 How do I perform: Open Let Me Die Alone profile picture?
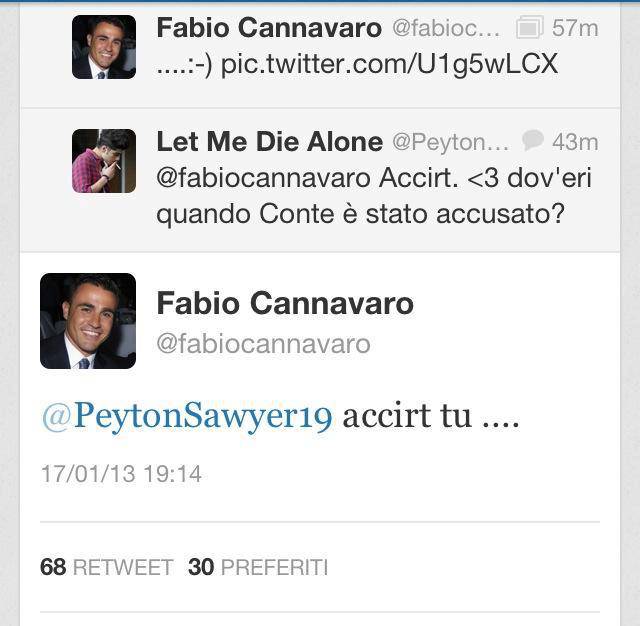(x=104, y=160)
